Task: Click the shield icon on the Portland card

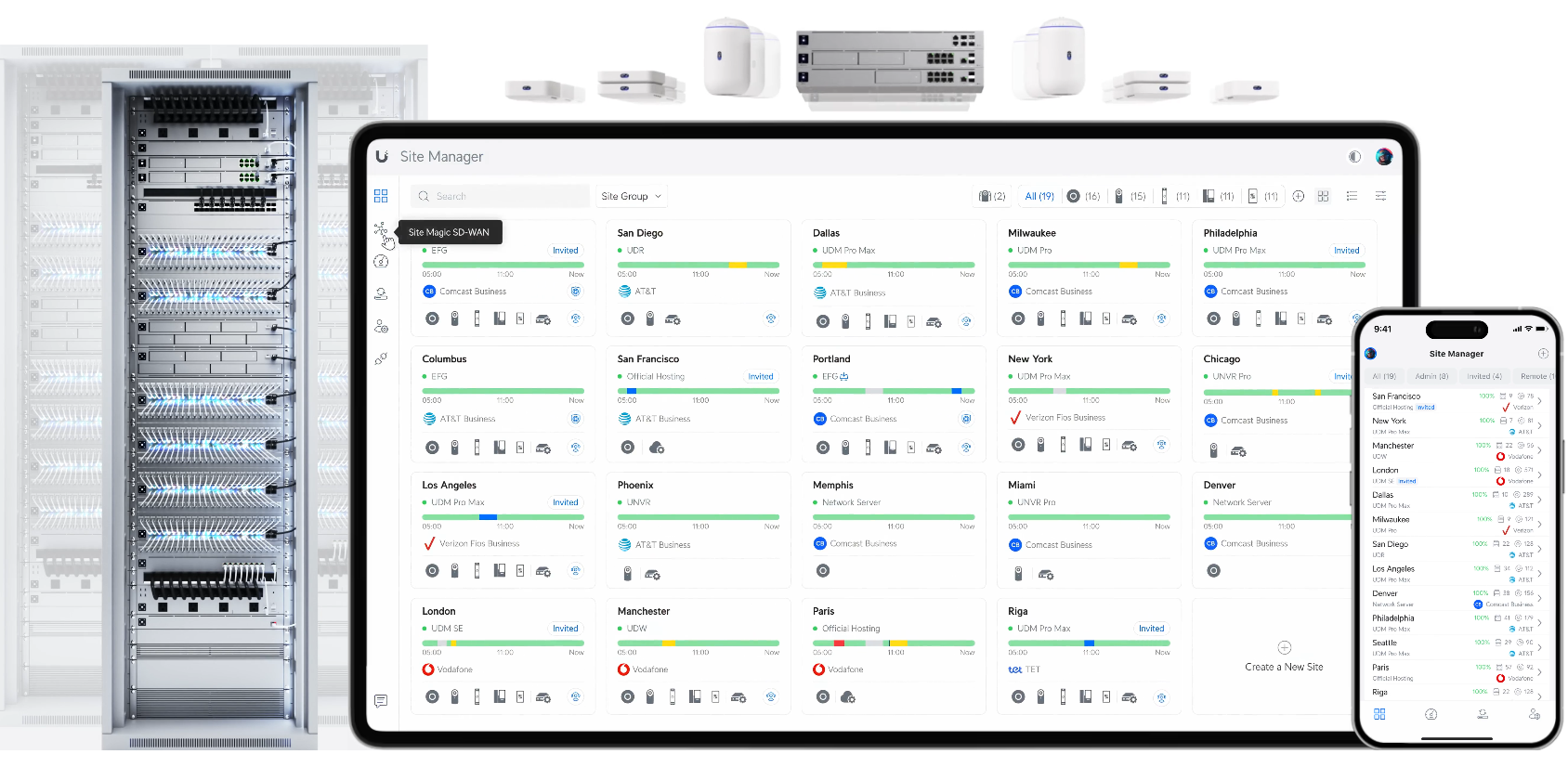Action: pos(966,419)
